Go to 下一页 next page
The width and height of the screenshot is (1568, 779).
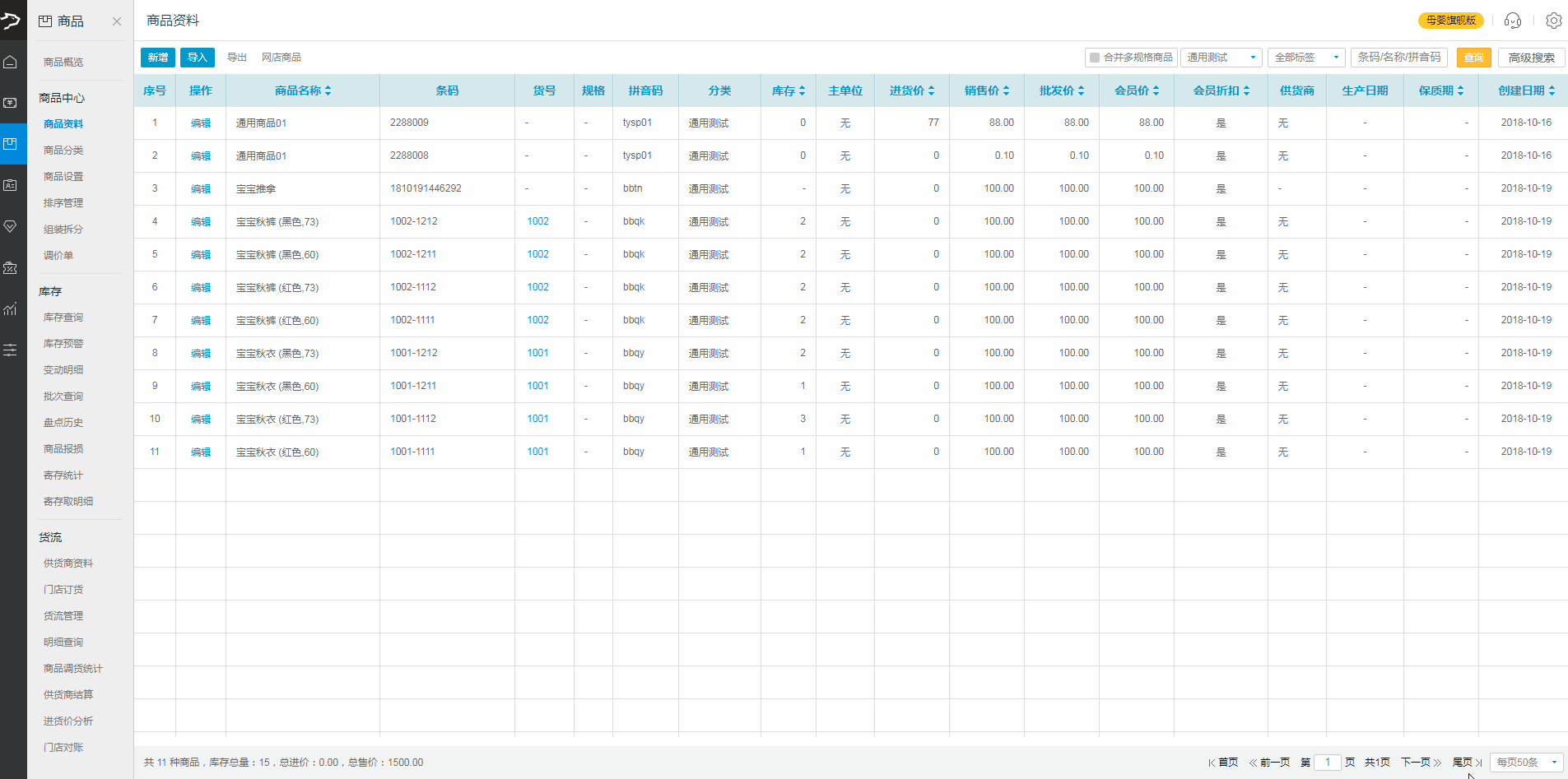1421,763
